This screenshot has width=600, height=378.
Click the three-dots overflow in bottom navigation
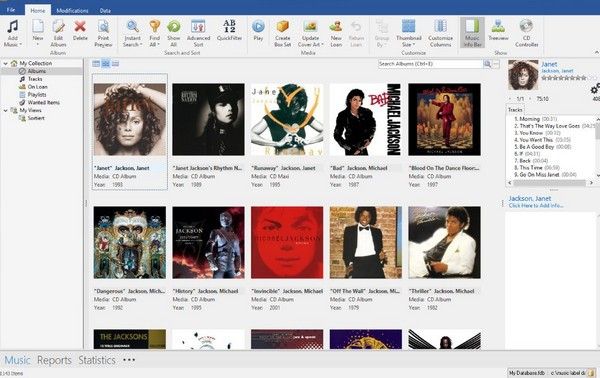click(x=129, y=360)
